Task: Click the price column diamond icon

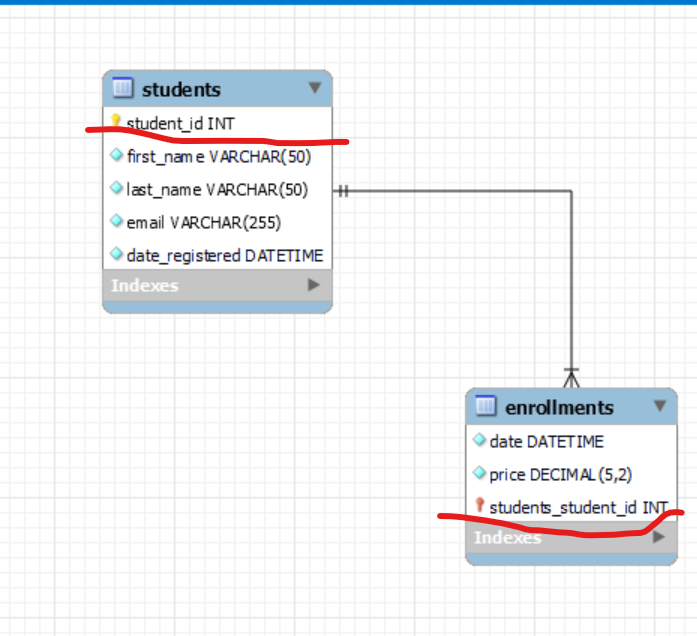Action: [x=479, y=473]
